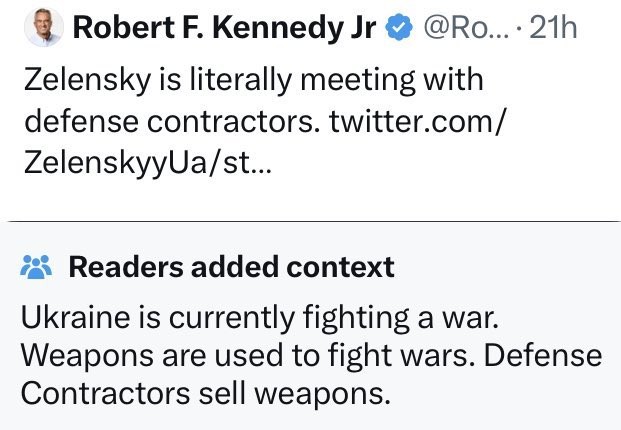
Task: Click the dot separator before 21h
Action: tap(519, 30)
